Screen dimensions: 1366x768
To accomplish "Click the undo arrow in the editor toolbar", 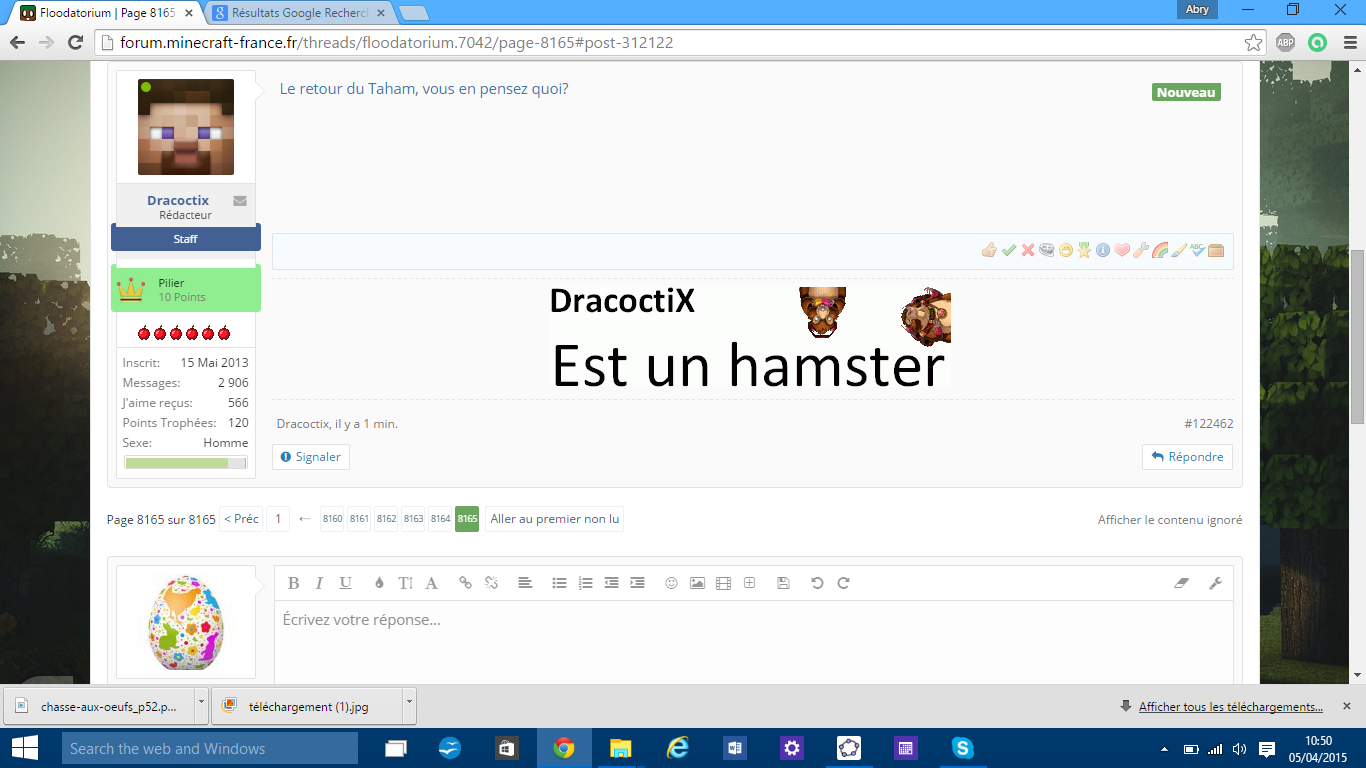I will tap(817, 583).
